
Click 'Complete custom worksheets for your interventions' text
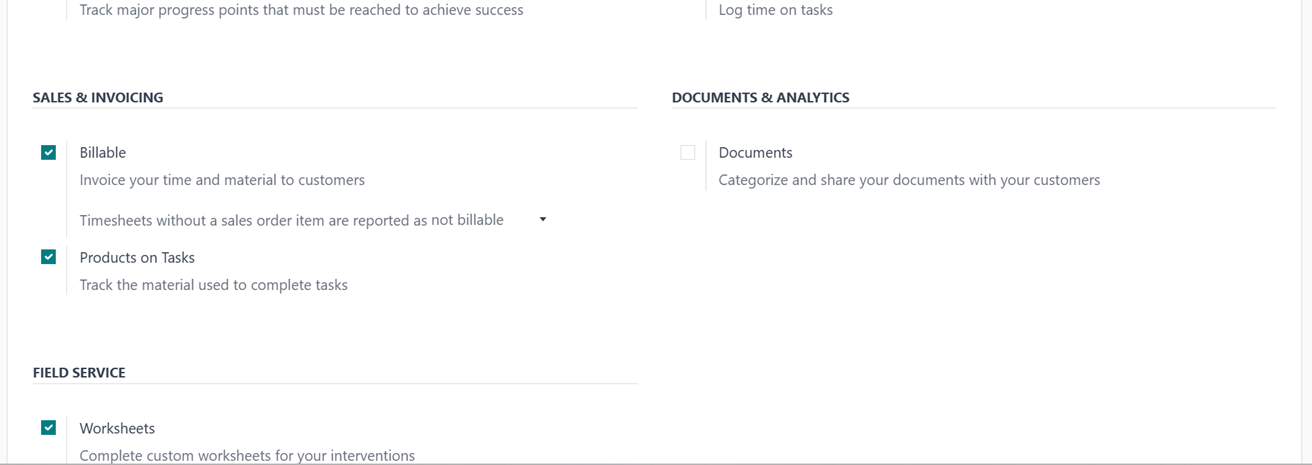tap(247, 455)
